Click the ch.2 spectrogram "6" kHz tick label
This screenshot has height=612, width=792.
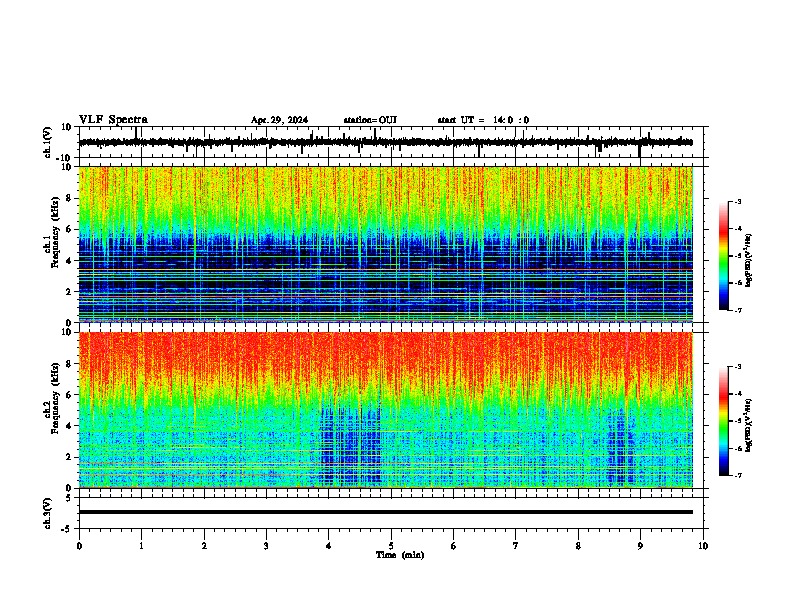[x=69, y=395]
